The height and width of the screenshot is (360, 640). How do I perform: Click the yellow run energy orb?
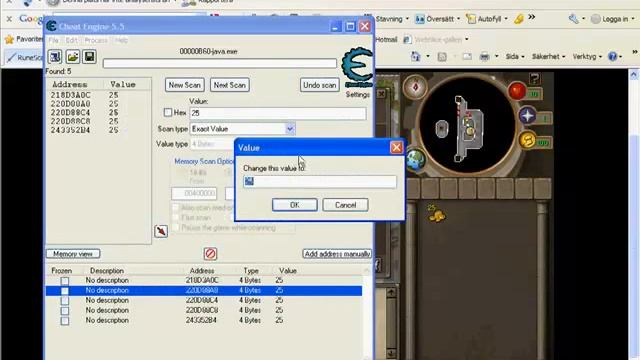pyautogui.click(x=527, y=140)
